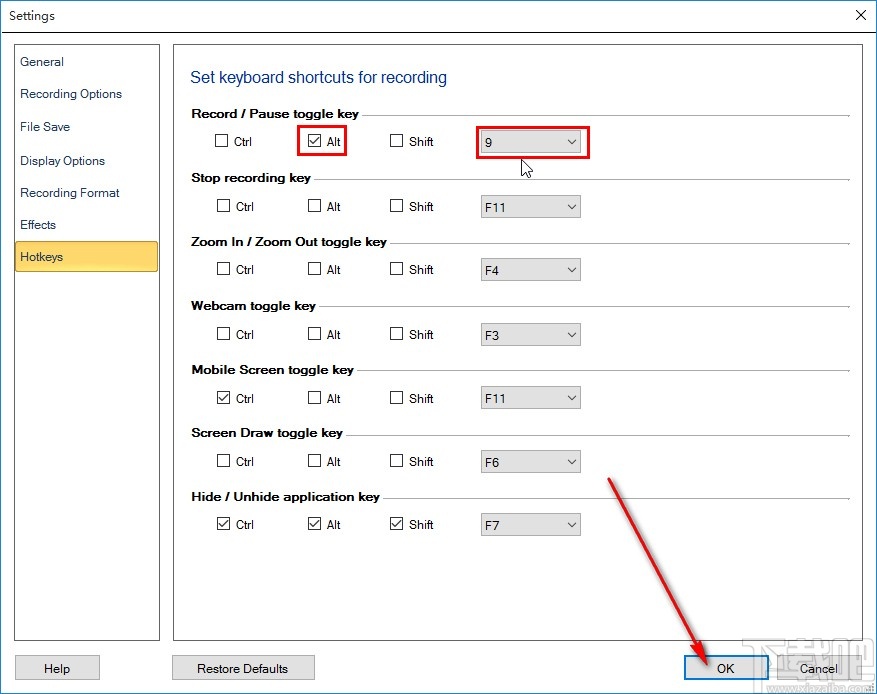Check Shift for Webcam toggle key

[396, 334]
